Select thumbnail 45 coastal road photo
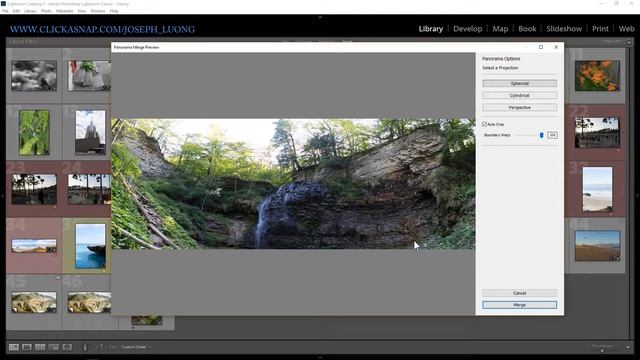The width and height of the screenshot is (640, 360). pos(34,302)
